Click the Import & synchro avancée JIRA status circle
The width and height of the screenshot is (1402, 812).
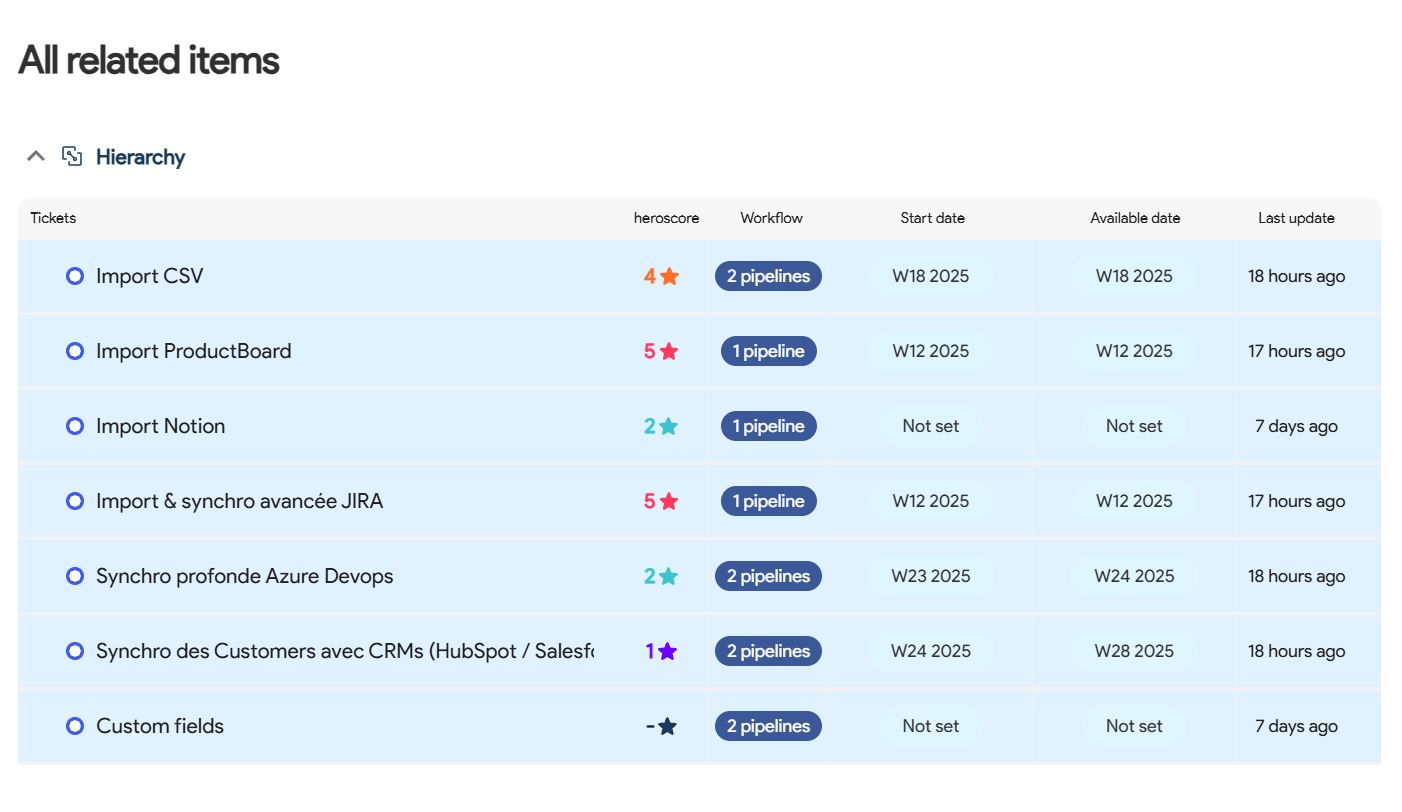(x=75, y=501)
